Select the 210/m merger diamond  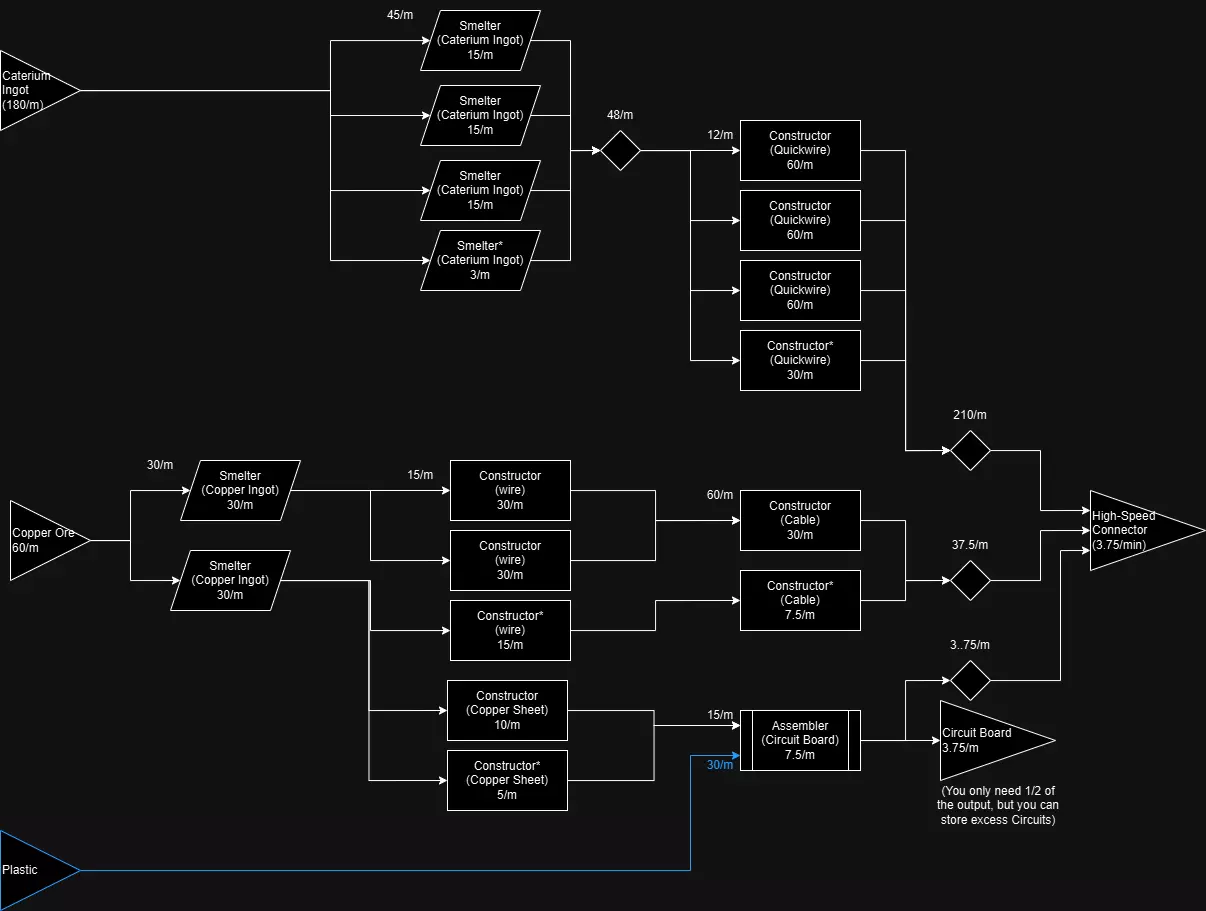970,450
